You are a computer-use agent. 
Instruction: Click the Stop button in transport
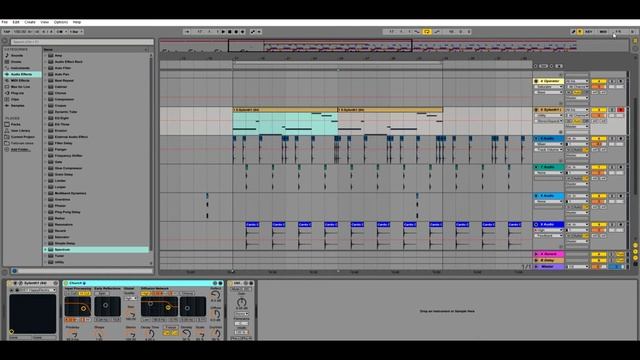229,32
